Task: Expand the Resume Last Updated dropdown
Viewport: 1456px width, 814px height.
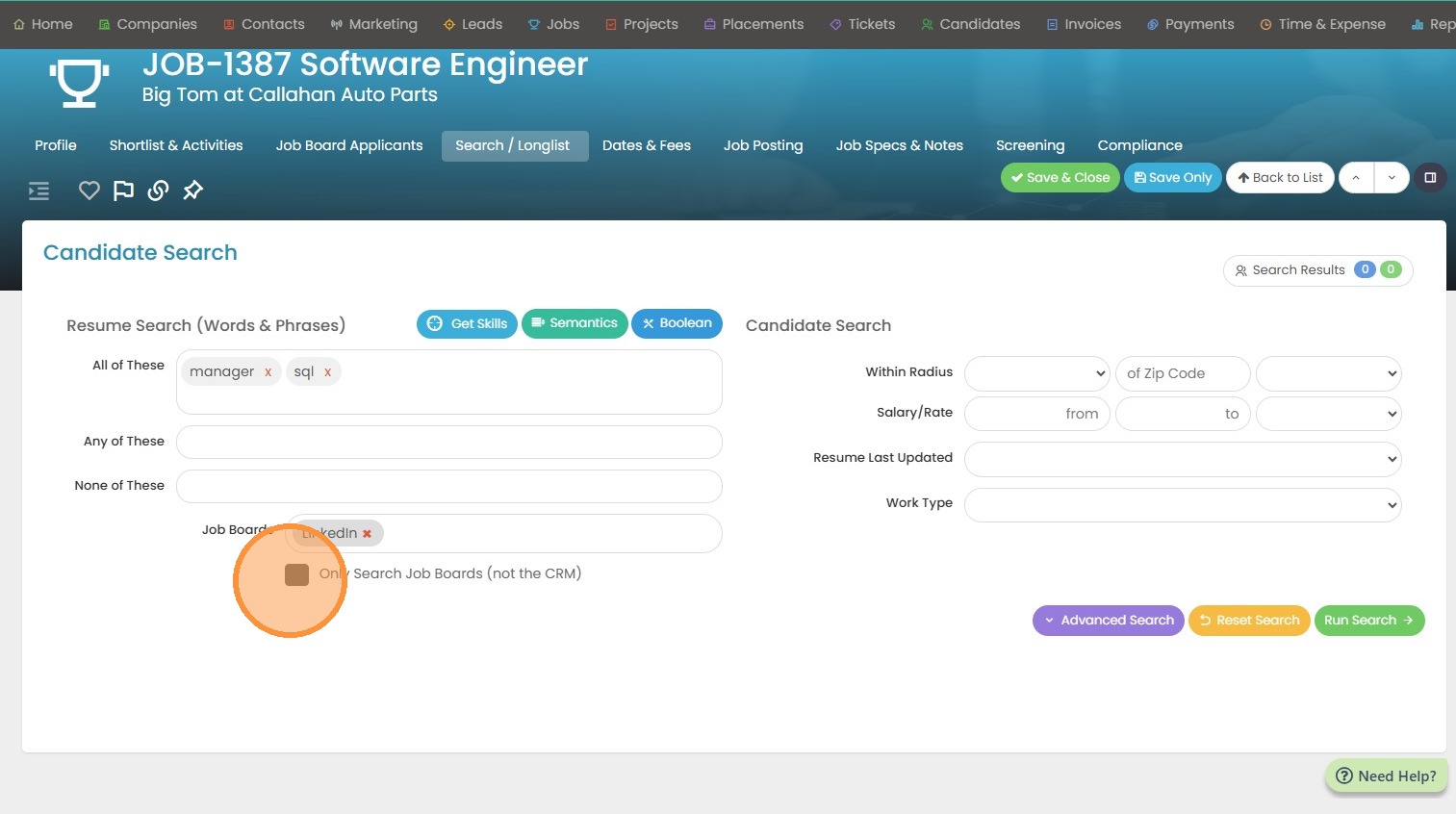Action: (1183, 459)
